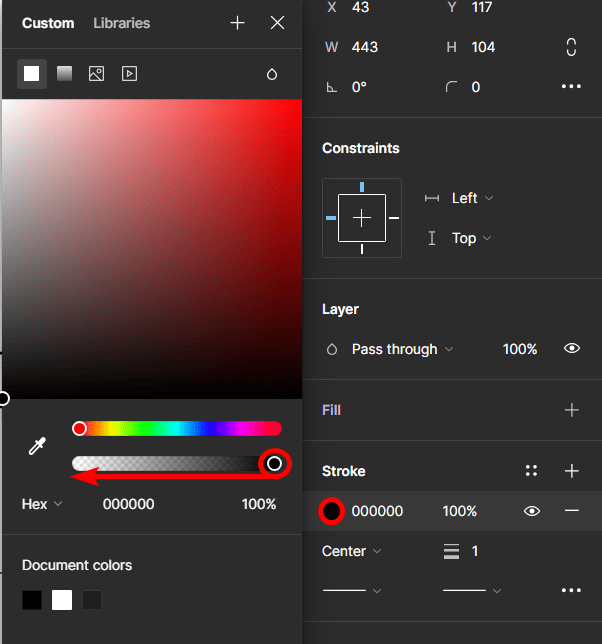Viewport: 602px width, 644px height.
Task: Edit the corner radius value 0
Action: click(x=476, y=87)
